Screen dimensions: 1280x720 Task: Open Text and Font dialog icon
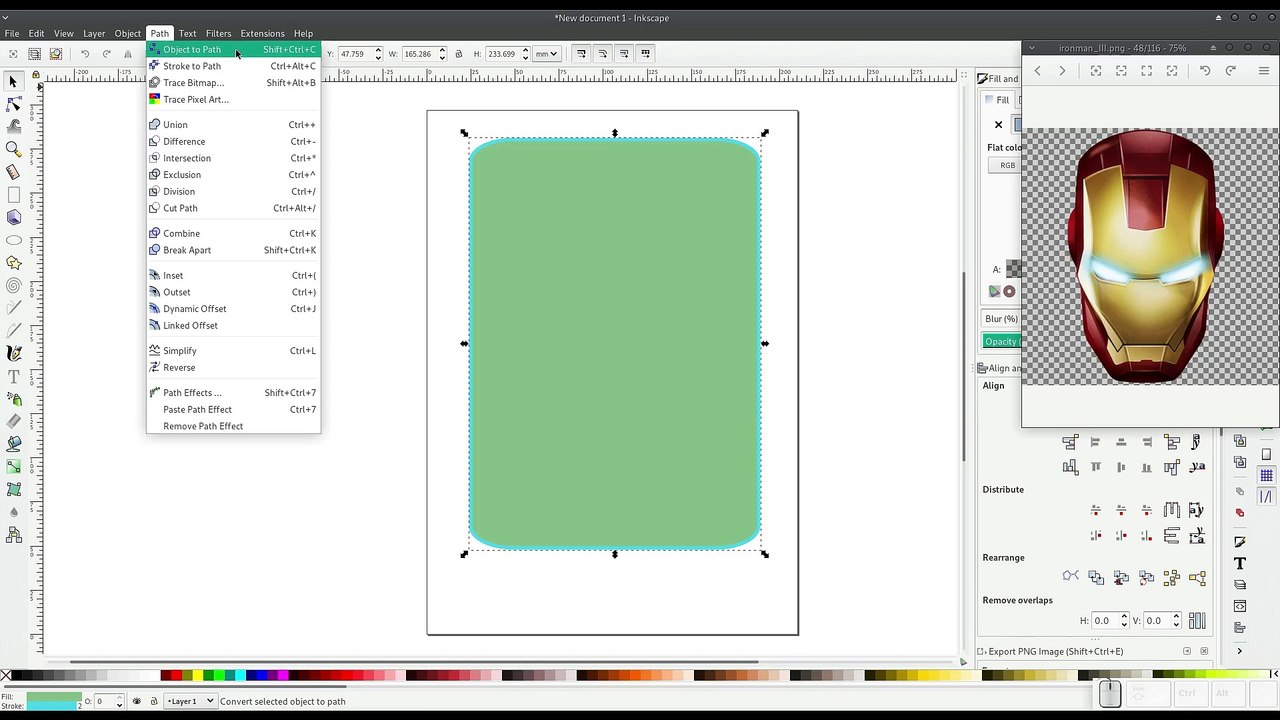[x=1240, y=564]
